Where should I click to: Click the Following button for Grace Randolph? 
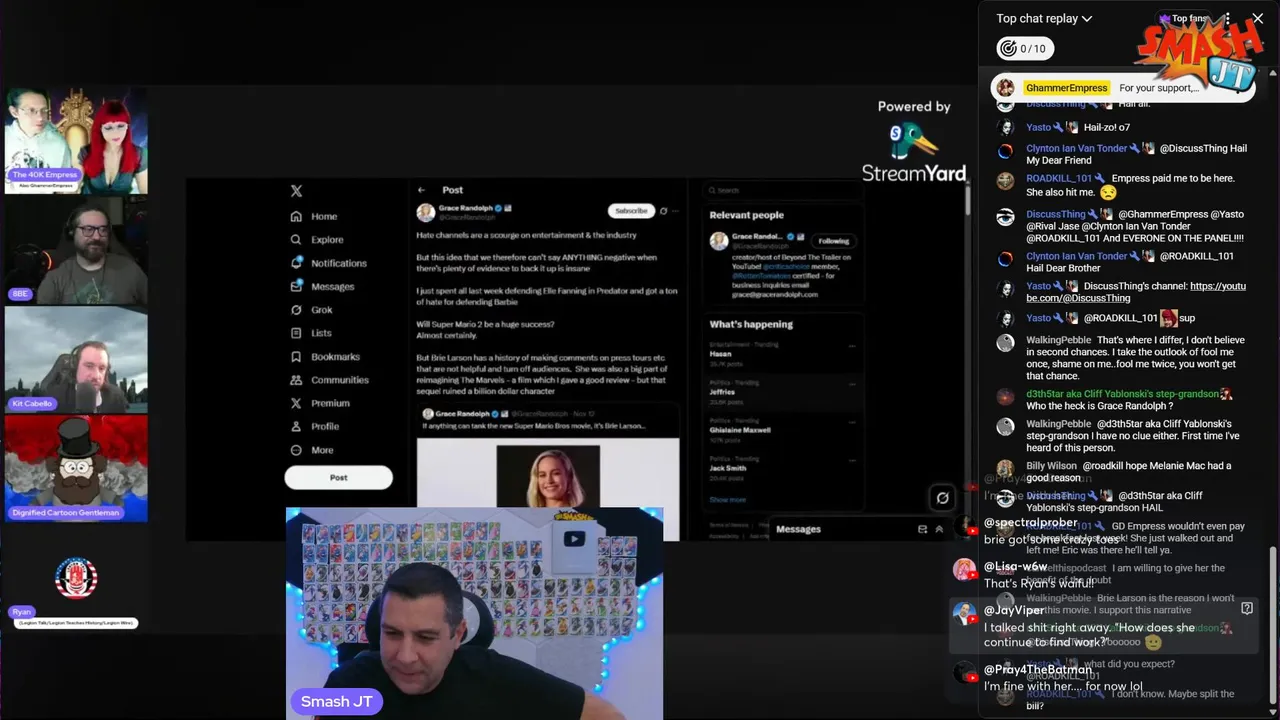click(833, 241)
